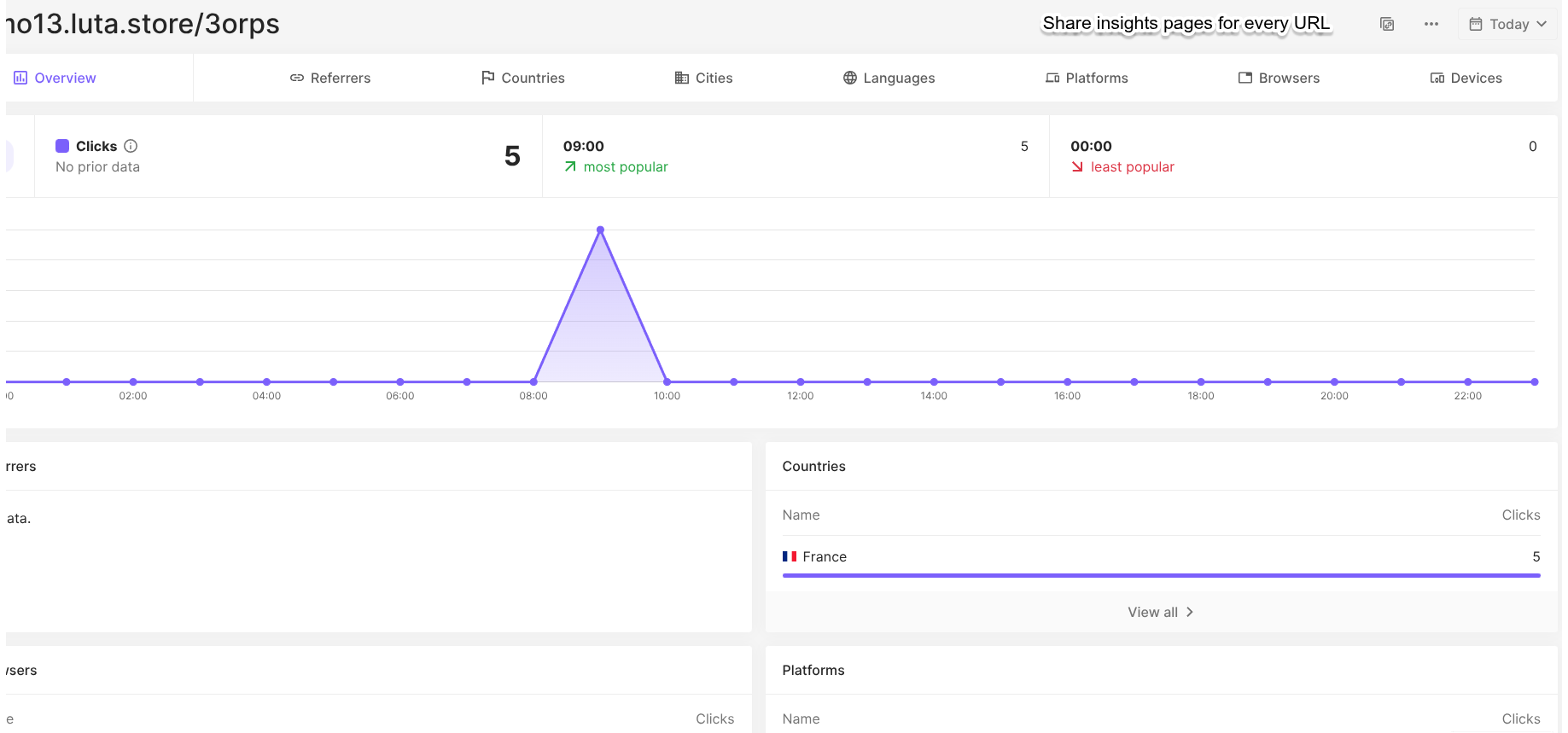Click the 09:00 peak point on chart
Screen dimensions: 1568x733
point(601,230)
